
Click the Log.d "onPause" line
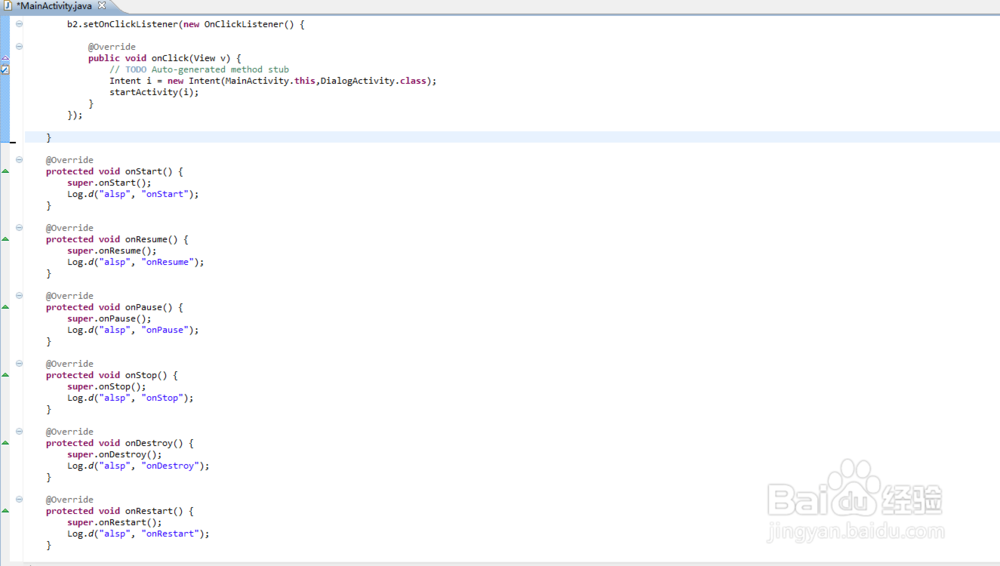[x=133, y=331]
